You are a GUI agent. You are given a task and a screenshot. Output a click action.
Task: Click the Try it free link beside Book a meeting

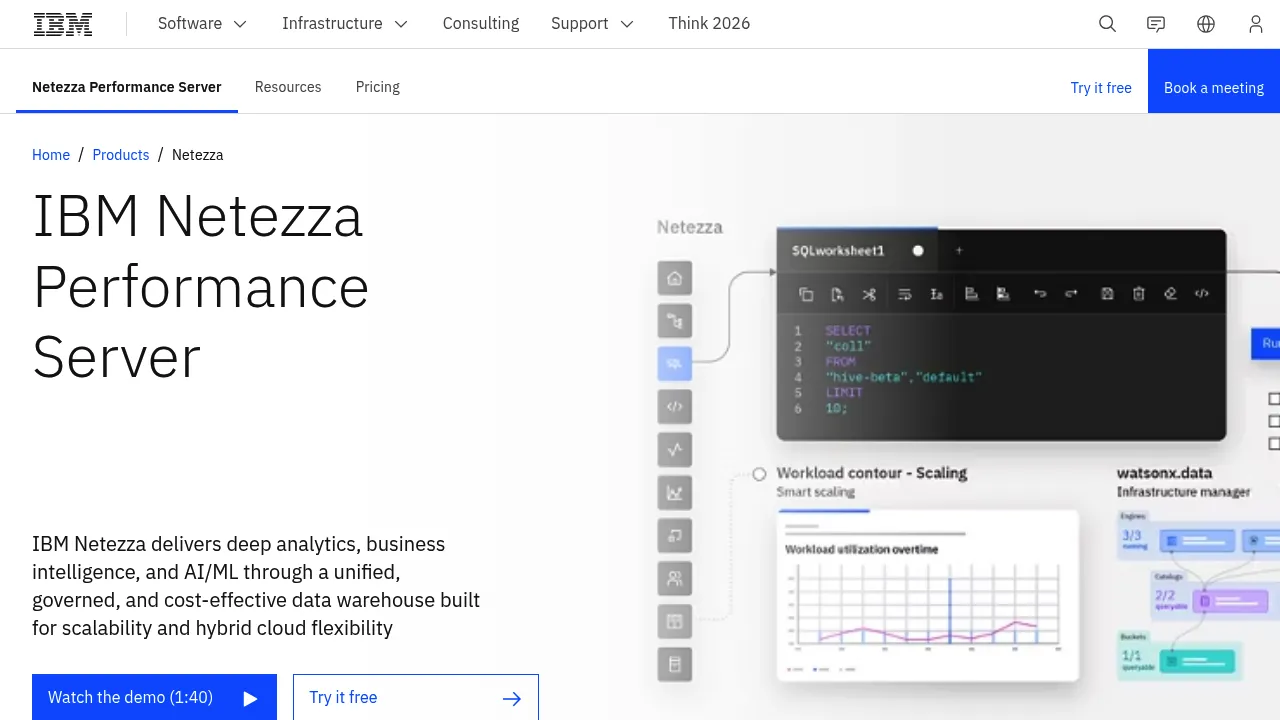[x=1101, y=88]
